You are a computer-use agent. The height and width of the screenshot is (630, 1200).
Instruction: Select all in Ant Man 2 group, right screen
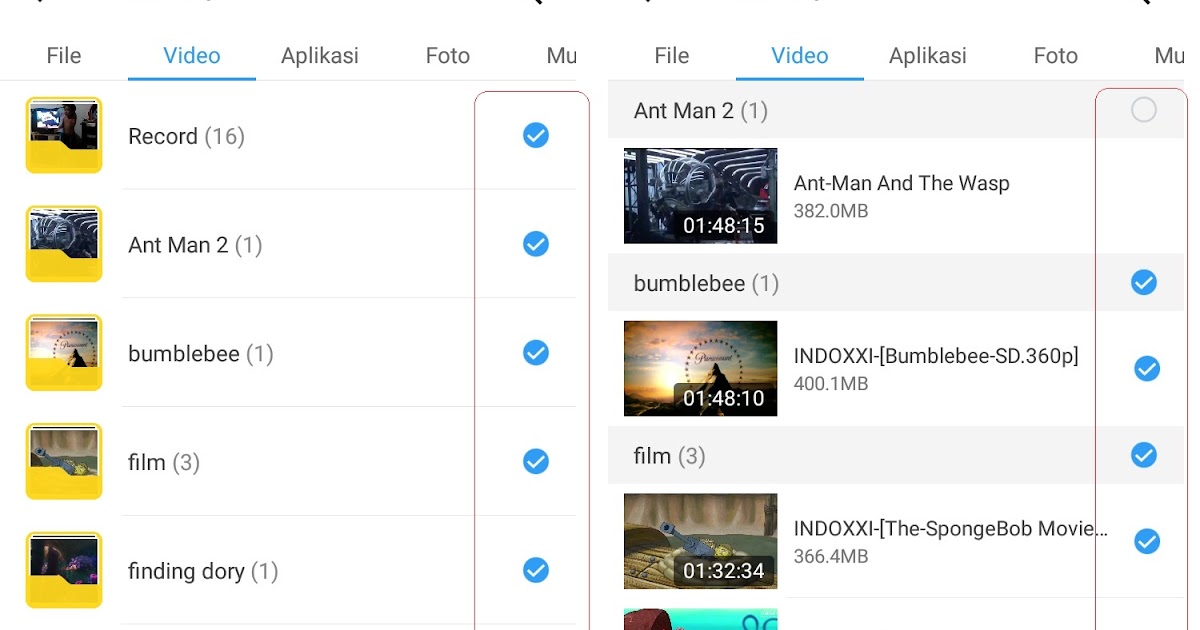pos(1144,110)
